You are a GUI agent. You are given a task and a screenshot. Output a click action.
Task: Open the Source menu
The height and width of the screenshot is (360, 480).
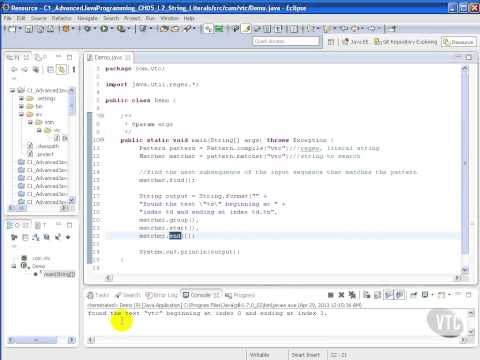pos(39,18)
